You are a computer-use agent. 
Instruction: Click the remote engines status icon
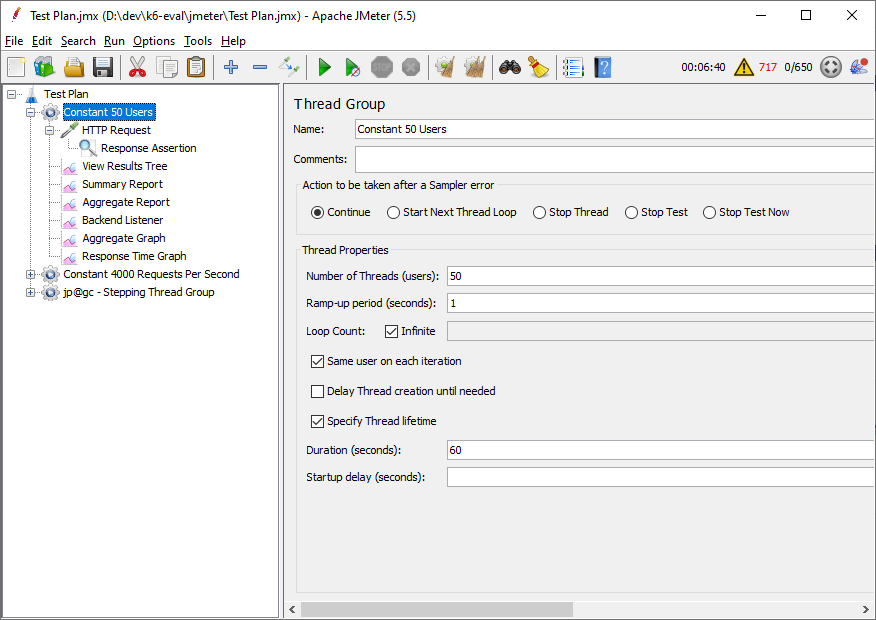(x=831, y=68)
